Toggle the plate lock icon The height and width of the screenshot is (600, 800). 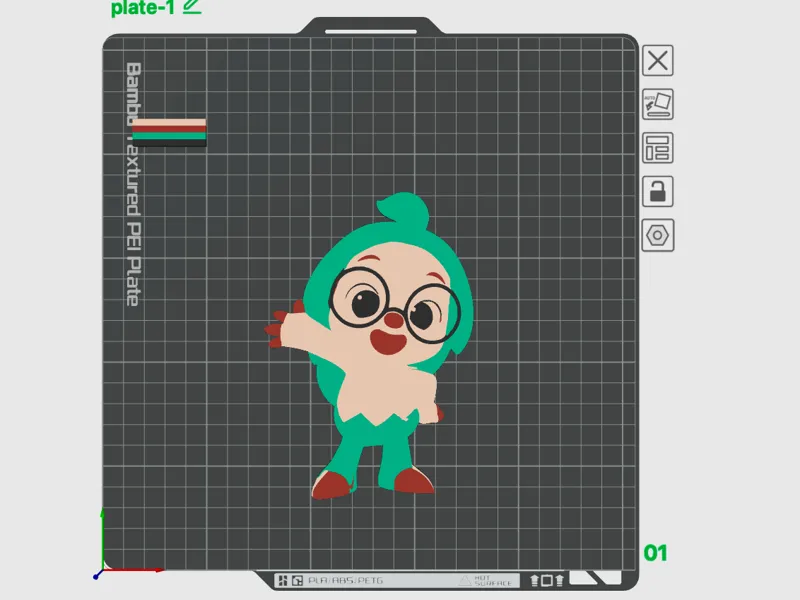click(x=657, y=191)
